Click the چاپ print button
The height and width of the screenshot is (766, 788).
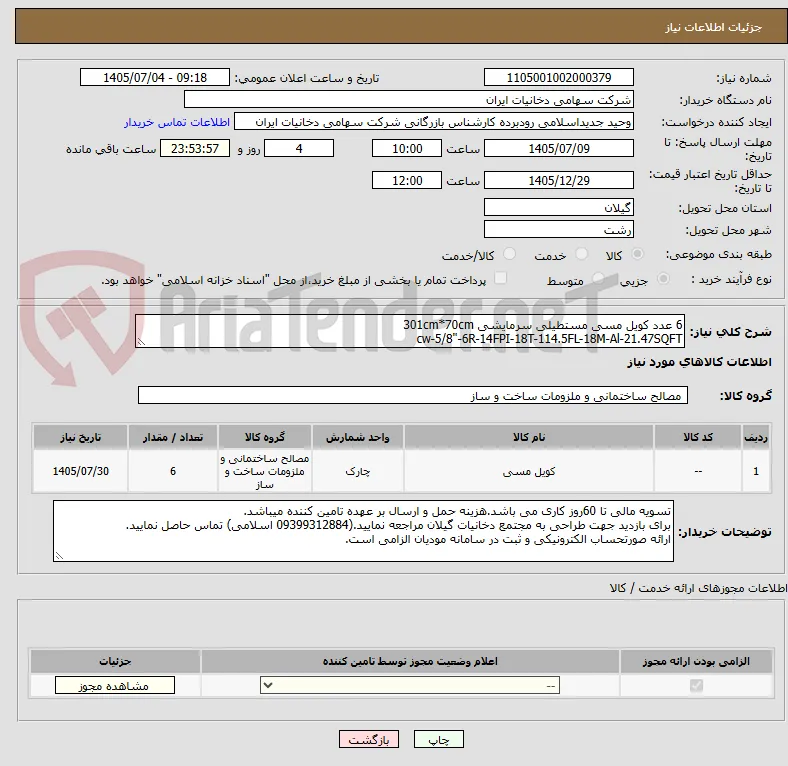pyautogui.click(x=439, y=740)
